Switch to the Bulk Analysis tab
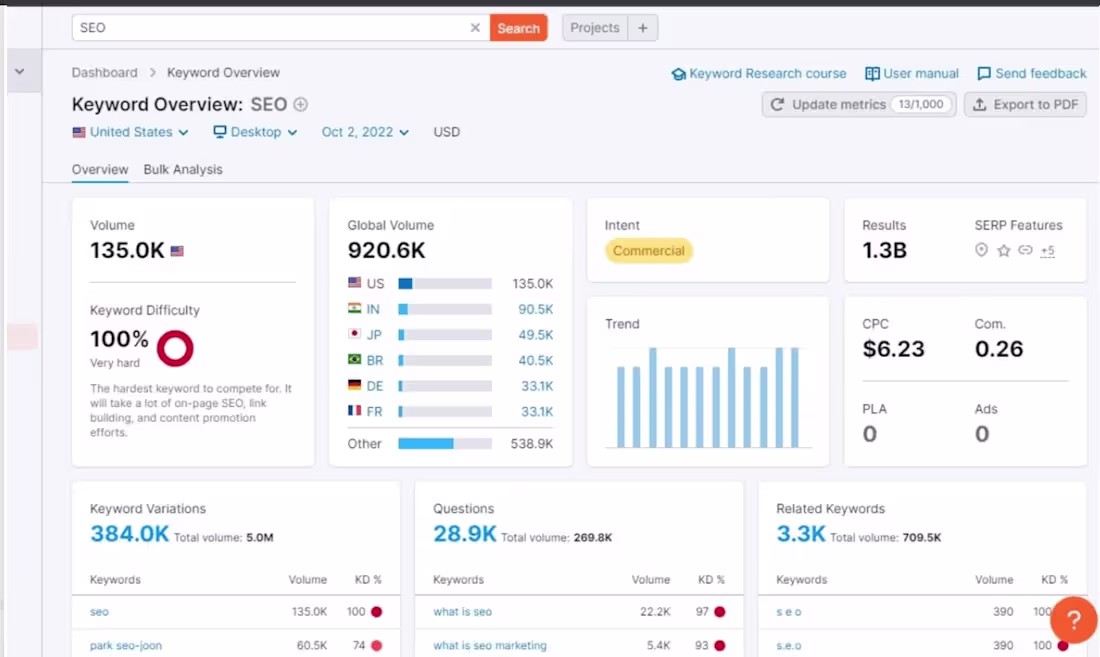The height and width of the screenshot is (657, 1100). pos(183,170)
